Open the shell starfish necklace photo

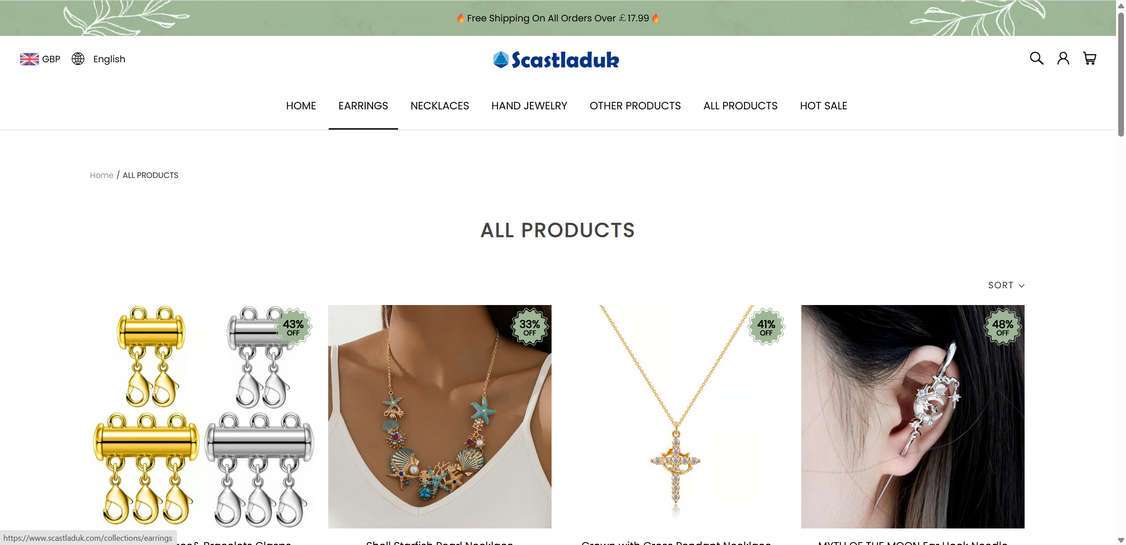click(x=439, y=416)
